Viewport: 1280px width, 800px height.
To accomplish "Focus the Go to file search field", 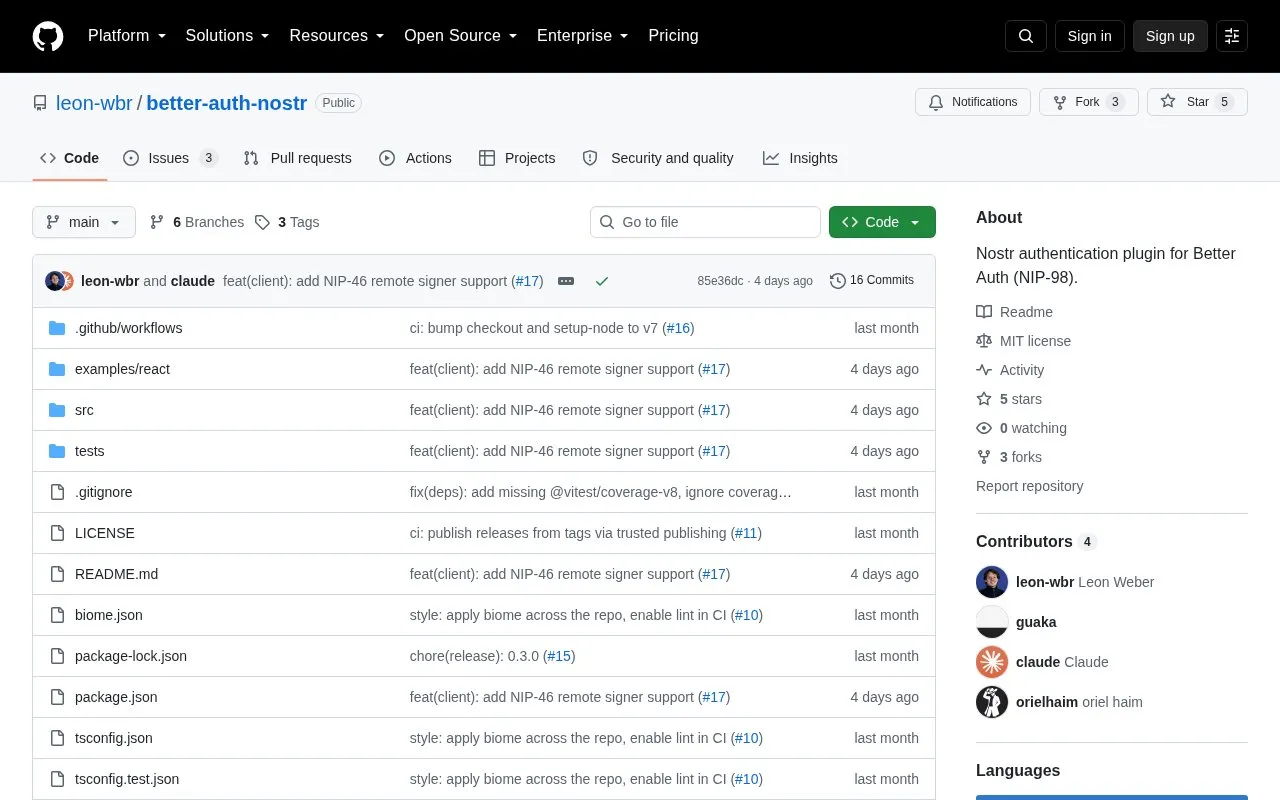I will click(x=705, y=222).
